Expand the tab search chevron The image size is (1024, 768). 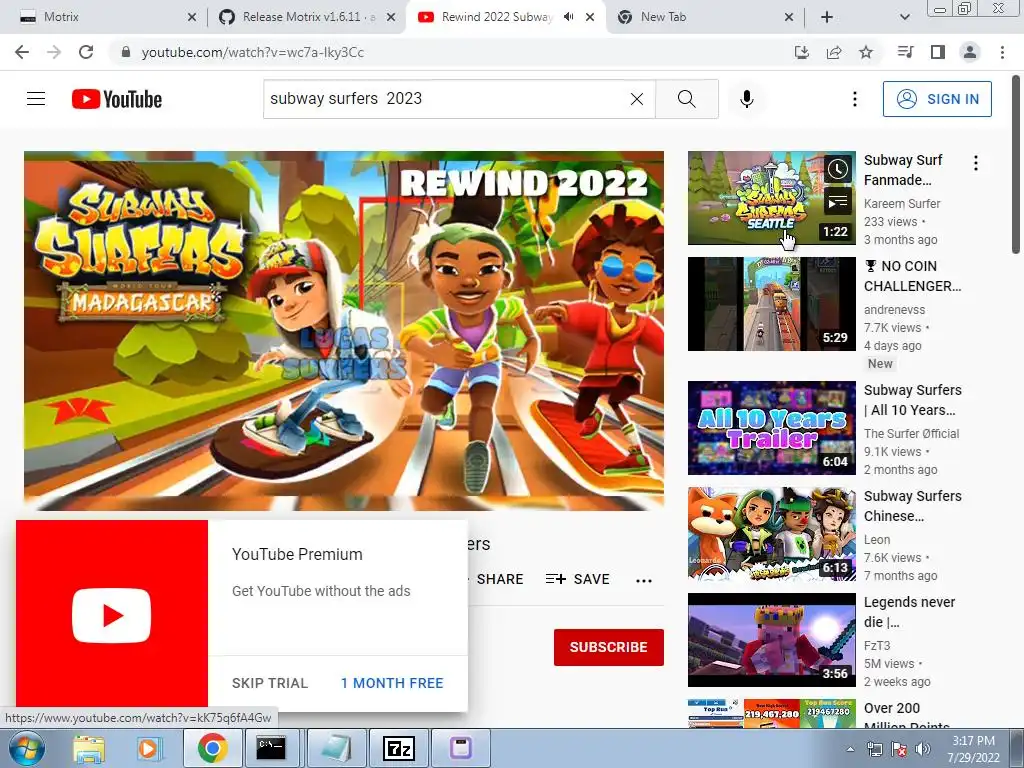click(904, 17)
